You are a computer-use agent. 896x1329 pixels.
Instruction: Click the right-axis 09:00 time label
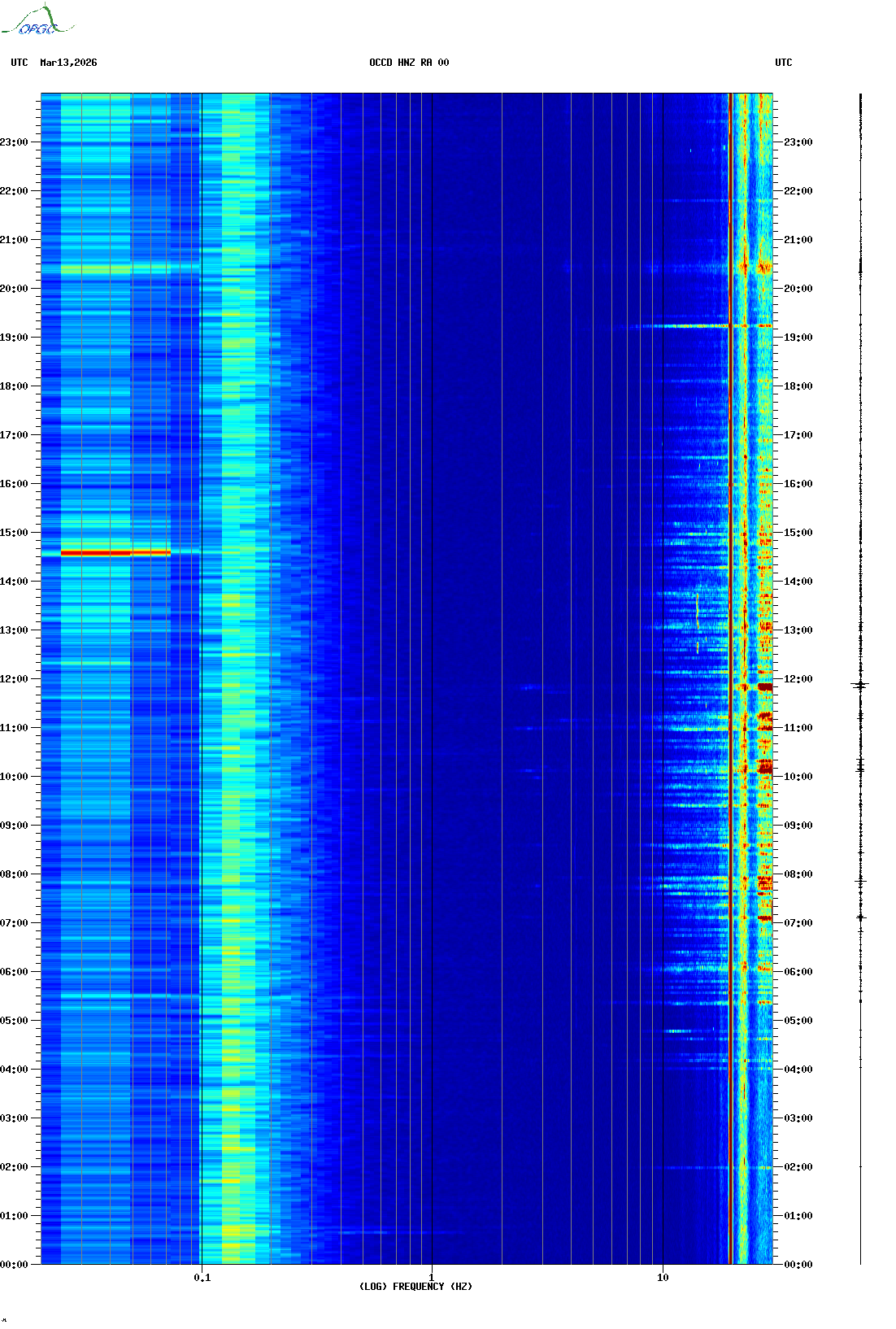point(798,826)
